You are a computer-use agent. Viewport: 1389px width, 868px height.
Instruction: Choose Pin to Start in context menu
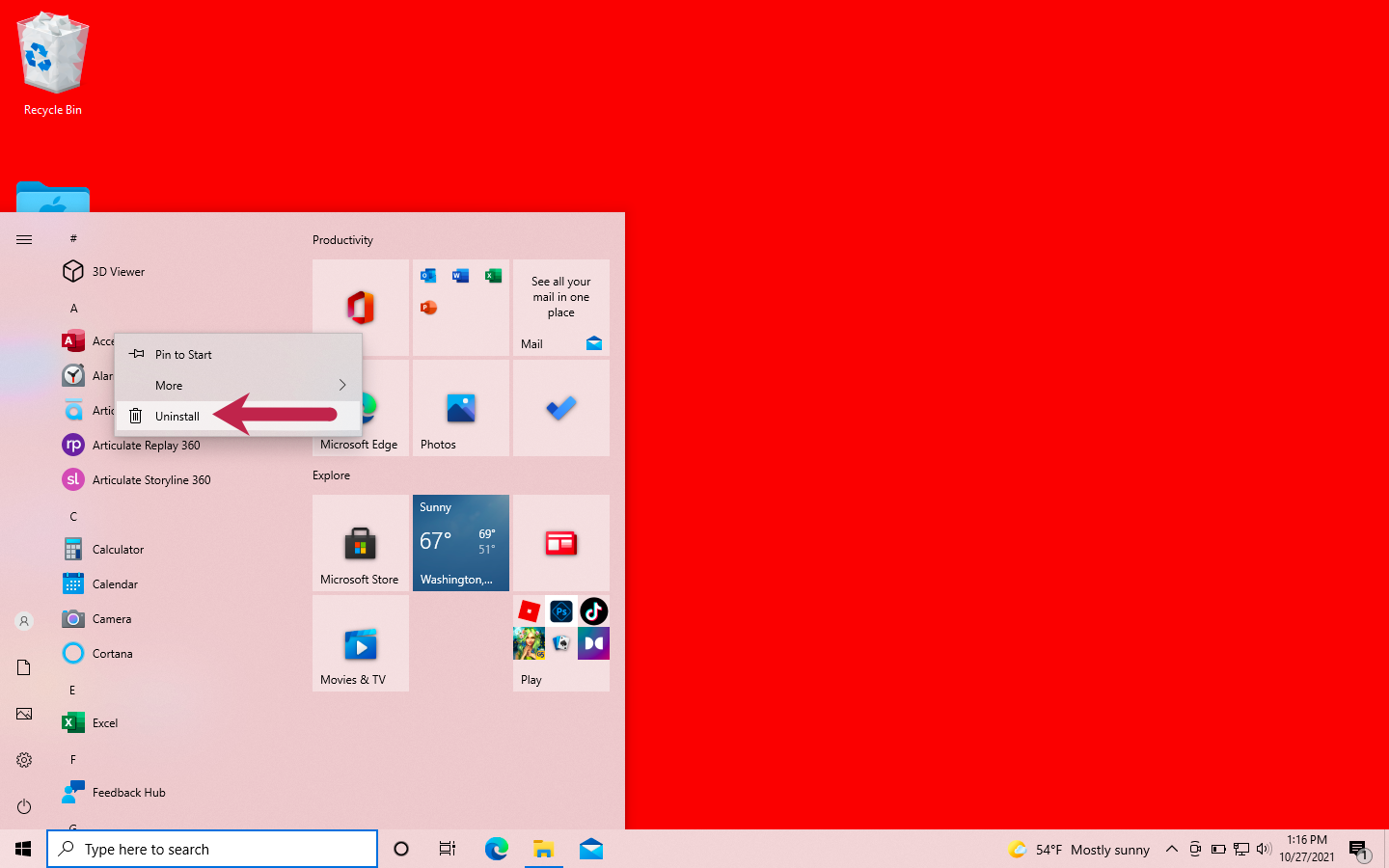click(x=238, y=355)
